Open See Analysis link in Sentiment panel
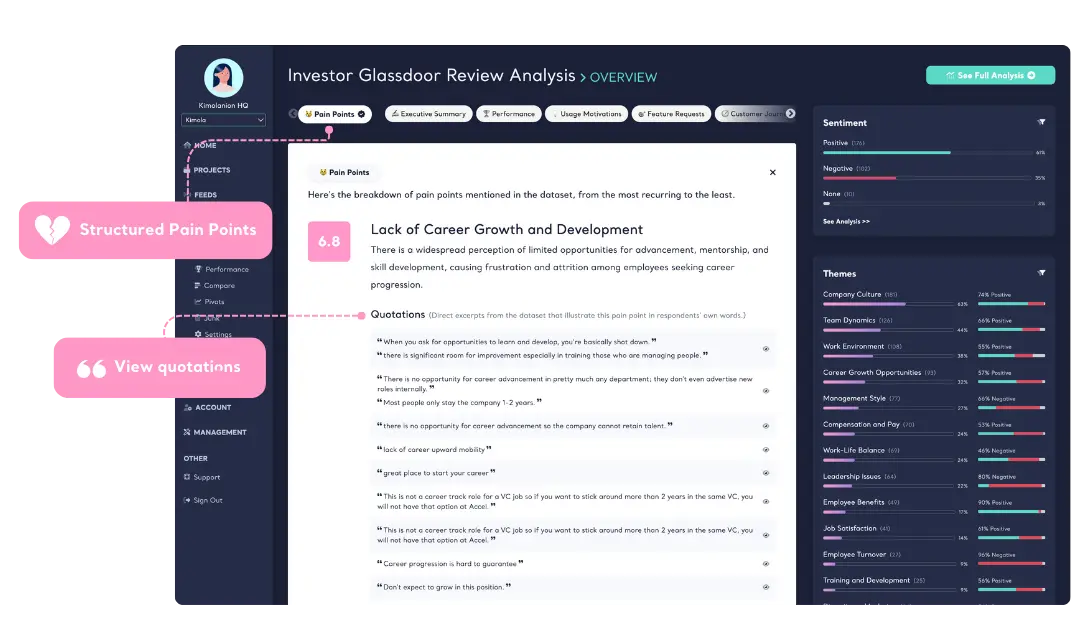Image resolution: width=1080 pixels, height=638 pixels. coord(845,221)
